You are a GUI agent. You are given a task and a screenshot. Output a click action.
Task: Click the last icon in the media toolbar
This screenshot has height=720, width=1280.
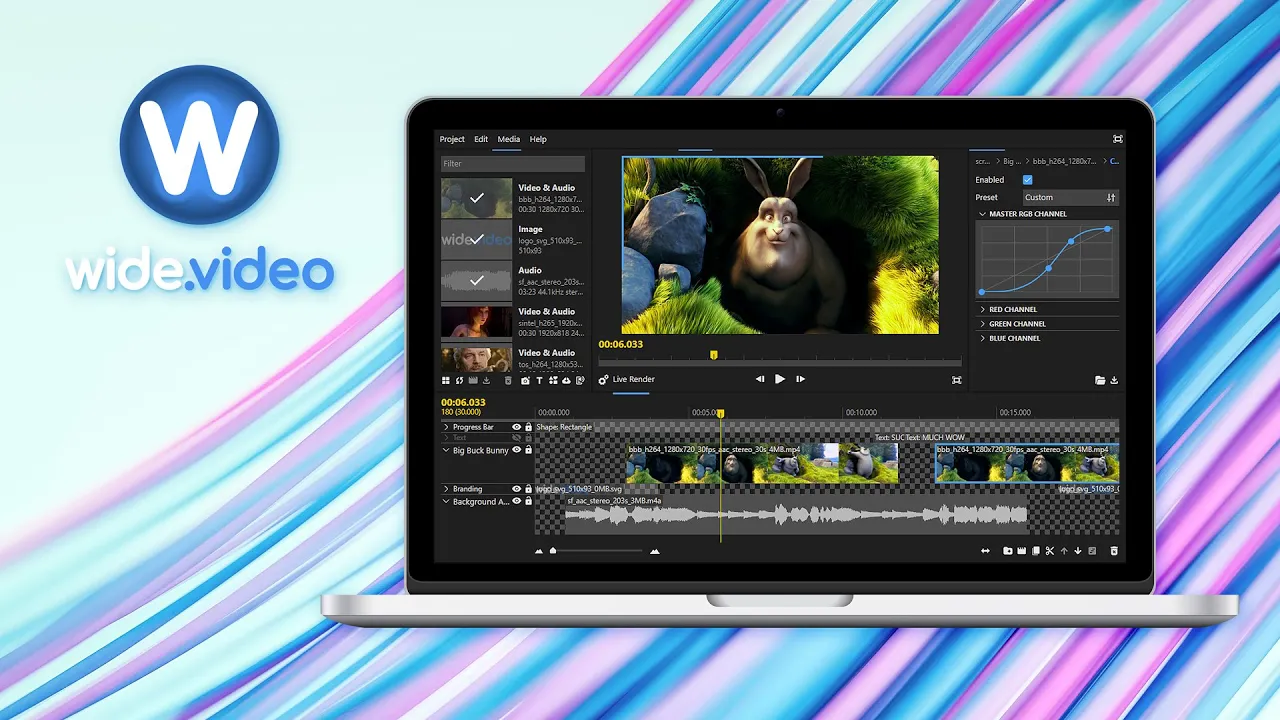[x=580, y=380]
